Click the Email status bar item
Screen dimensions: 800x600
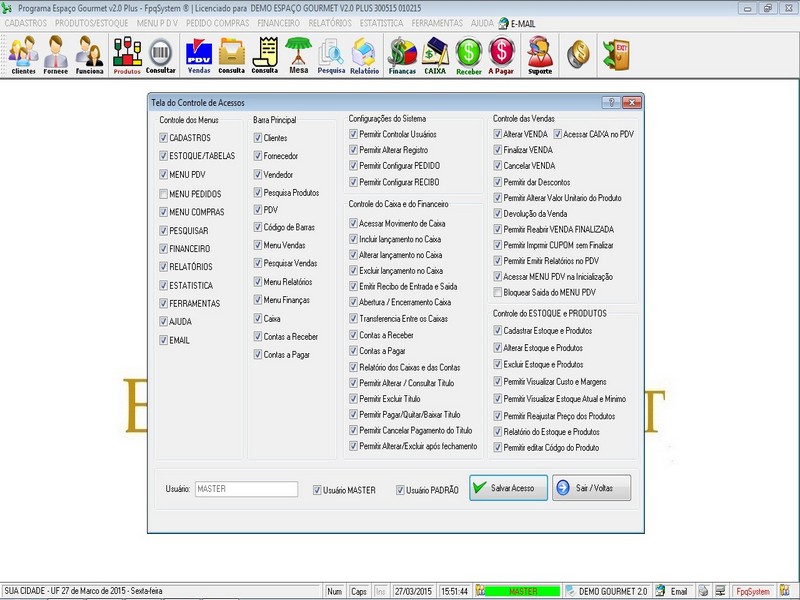point(673,591)
